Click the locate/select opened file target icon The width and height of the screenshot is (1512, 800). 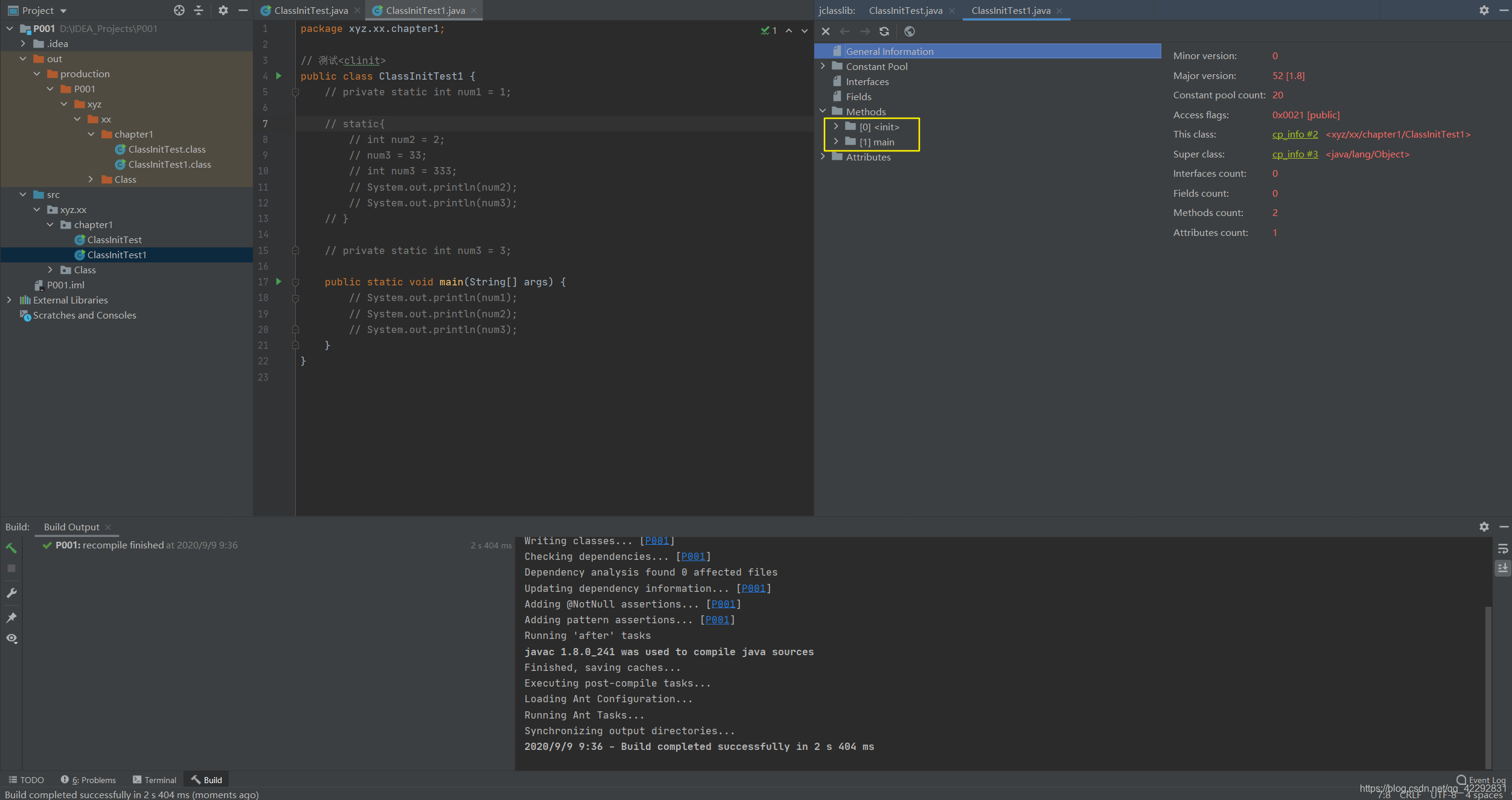tap(179, 10)
